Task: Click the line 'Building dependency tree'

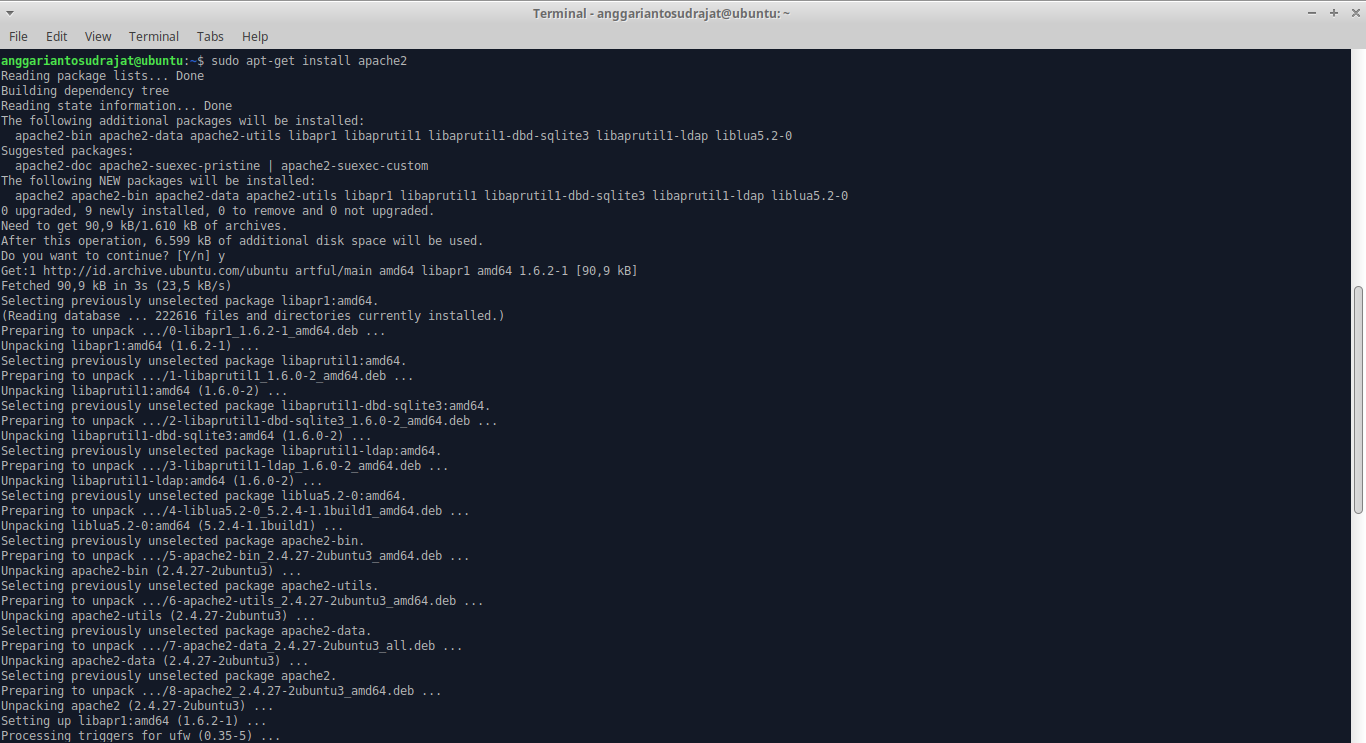Action: point(85,91)
